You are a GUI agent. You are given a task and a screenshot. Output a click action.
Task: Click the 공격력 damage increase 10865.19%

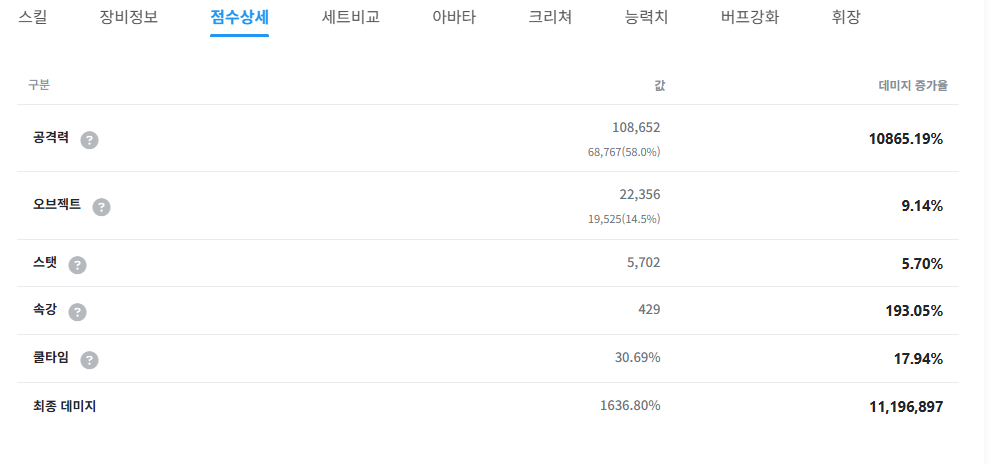(906, 139)
